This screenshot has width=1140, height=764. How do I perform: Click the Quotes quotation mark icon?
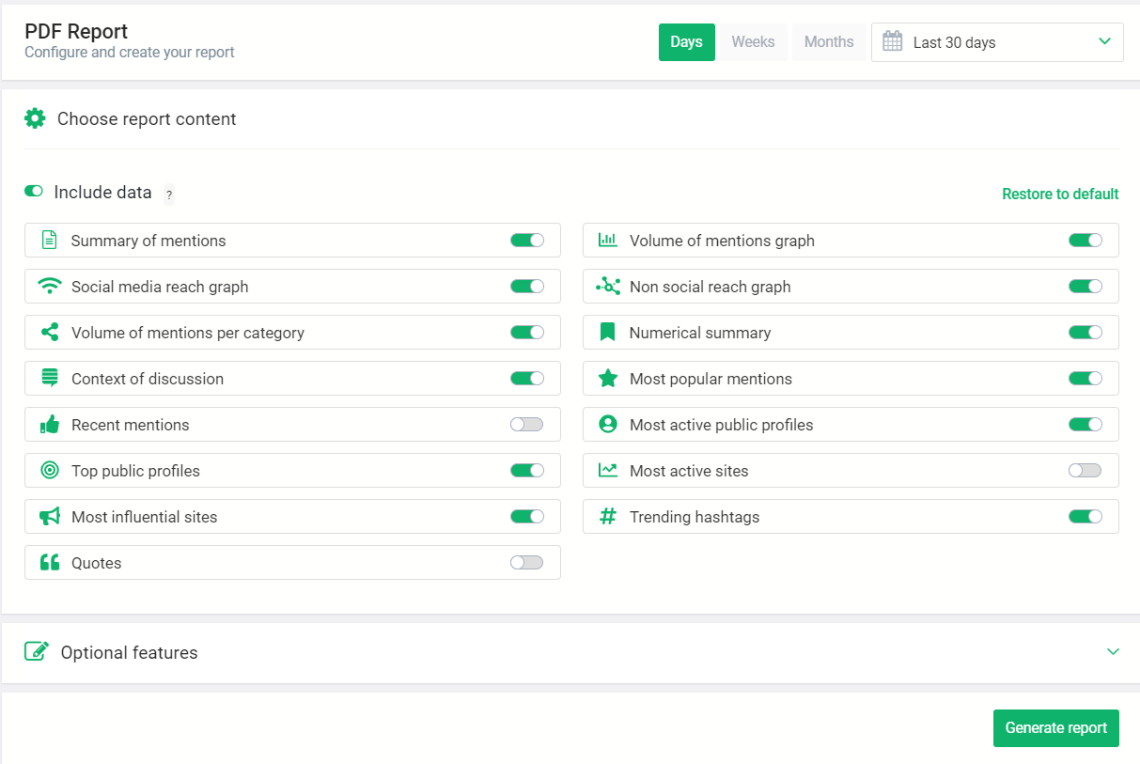(49, 562)
